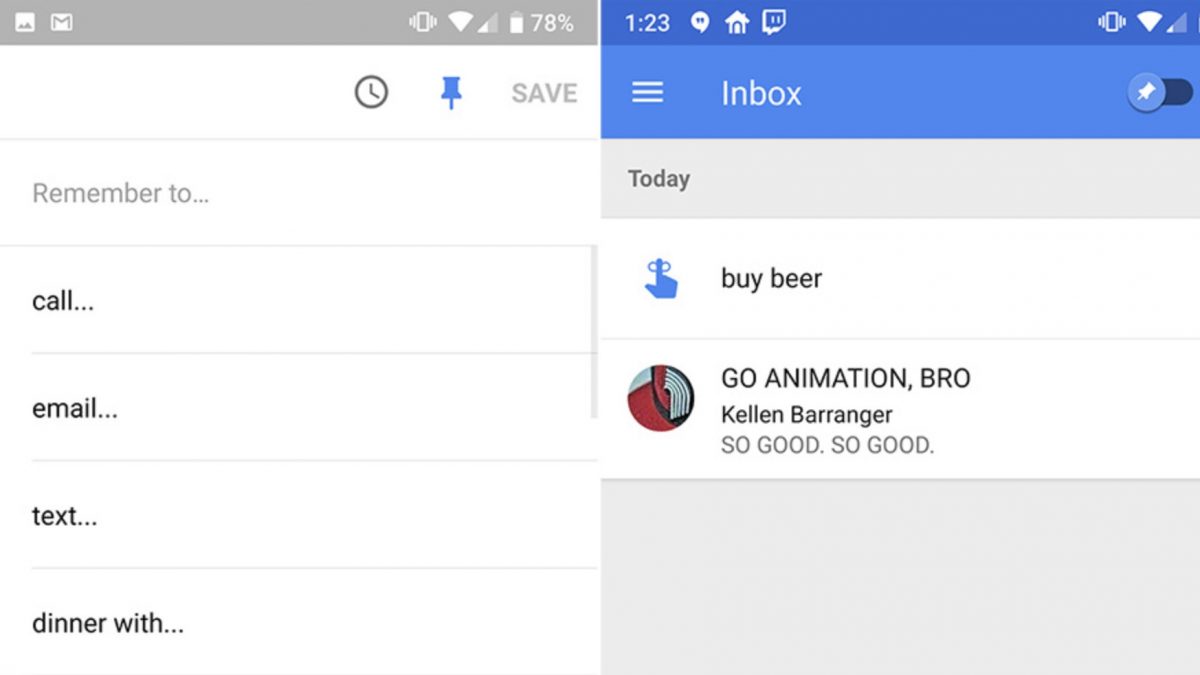Toggle the blue pin icon on reminder
This screenshot has width=1200, height=675.
(x=451, y=93)
